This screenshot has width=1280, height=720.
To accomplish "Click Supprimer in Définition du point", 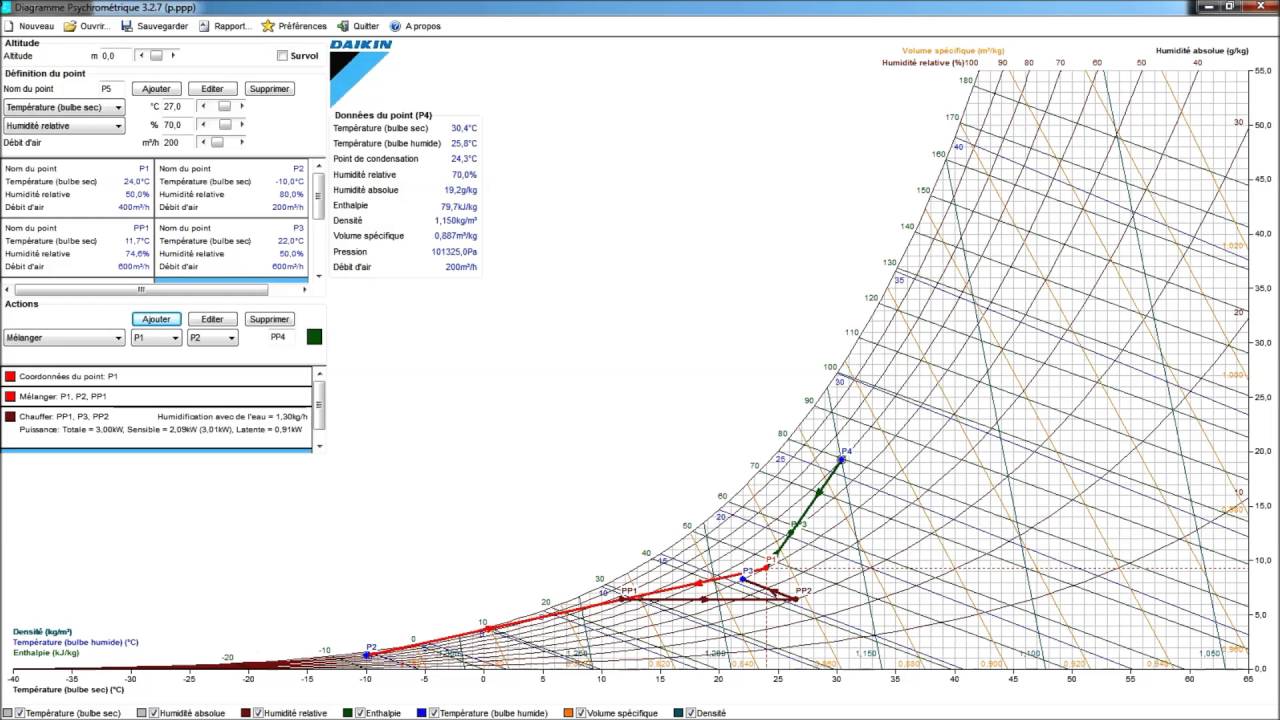I will (x=269, y=89).
